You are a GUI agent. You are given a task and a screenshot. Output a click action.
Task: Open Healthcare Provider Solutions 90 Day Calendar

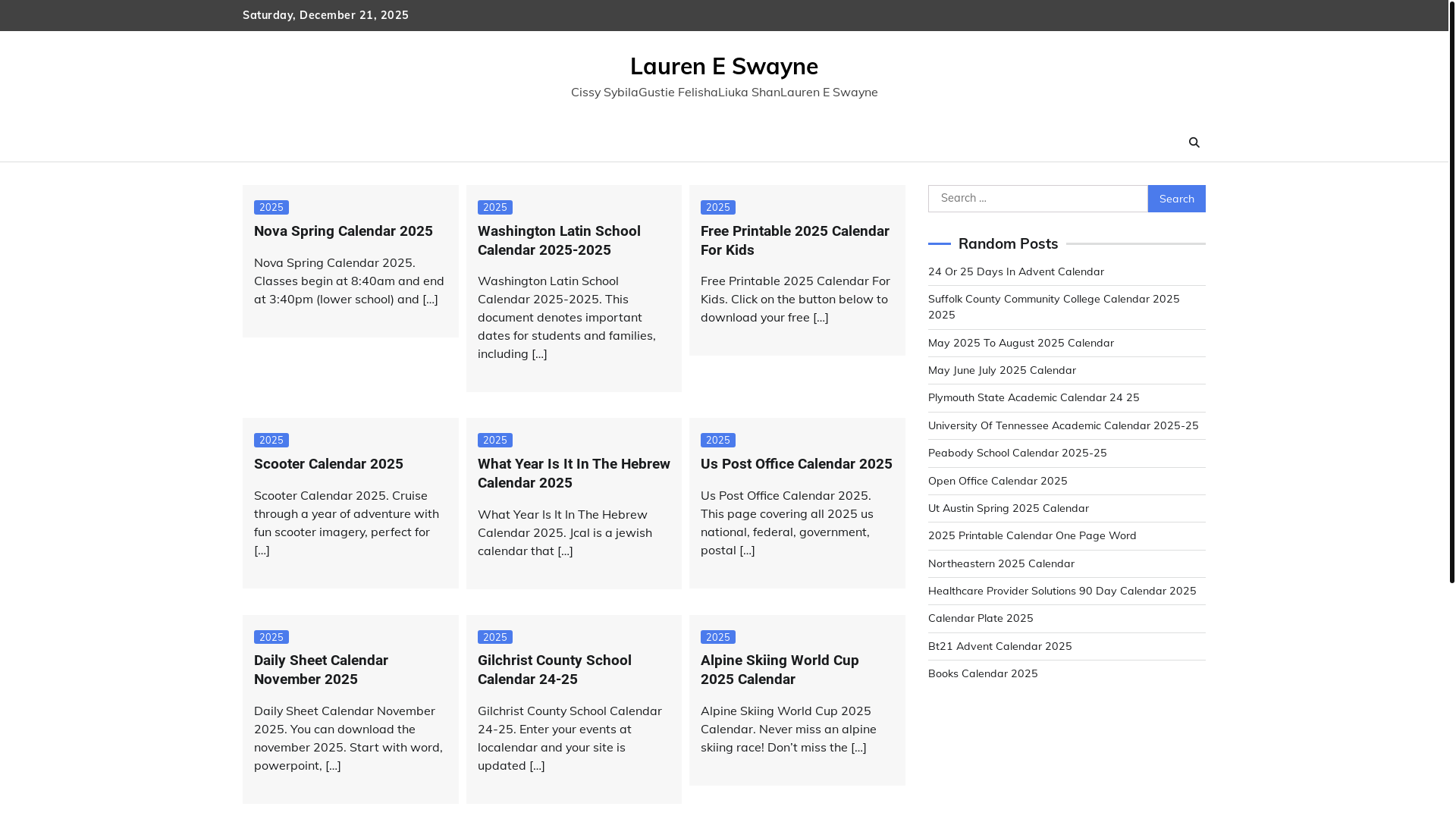point(1062,591)
